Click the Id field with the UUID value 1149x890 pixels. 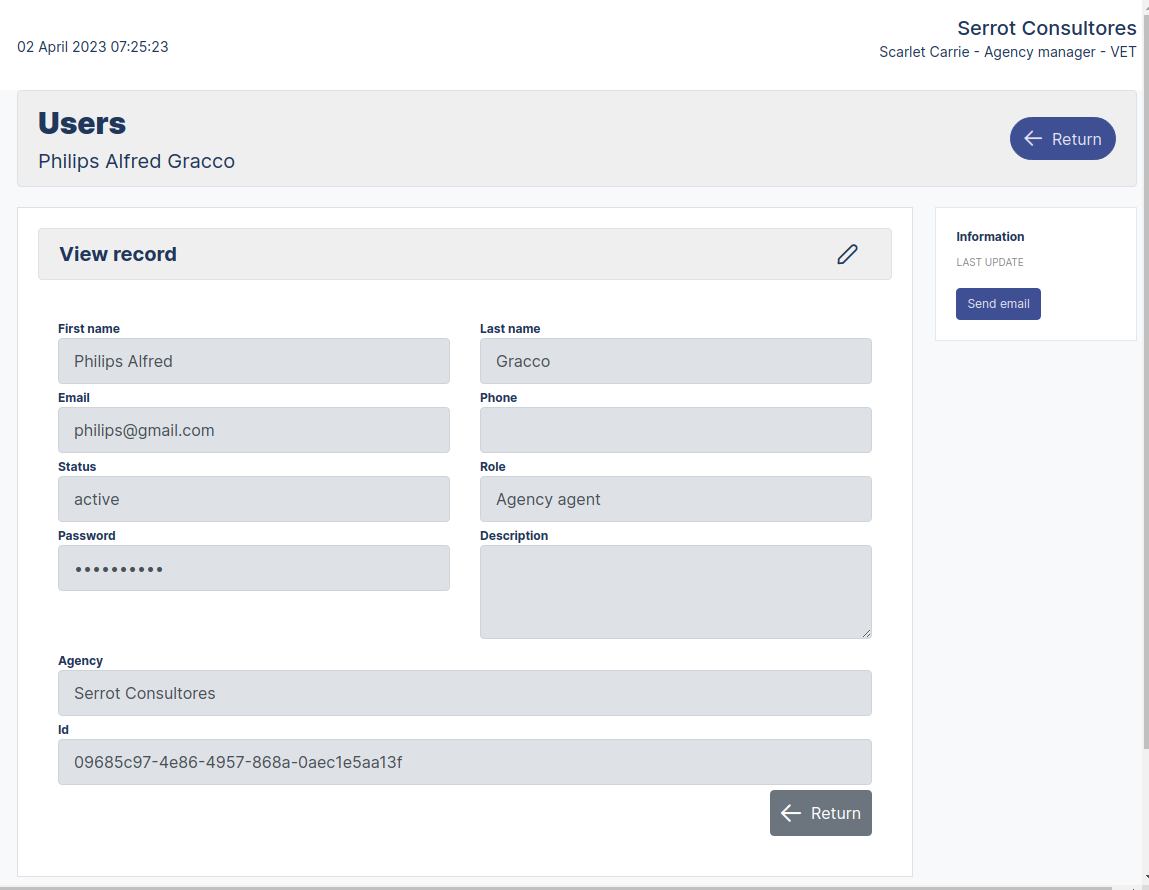click(465, 761)
